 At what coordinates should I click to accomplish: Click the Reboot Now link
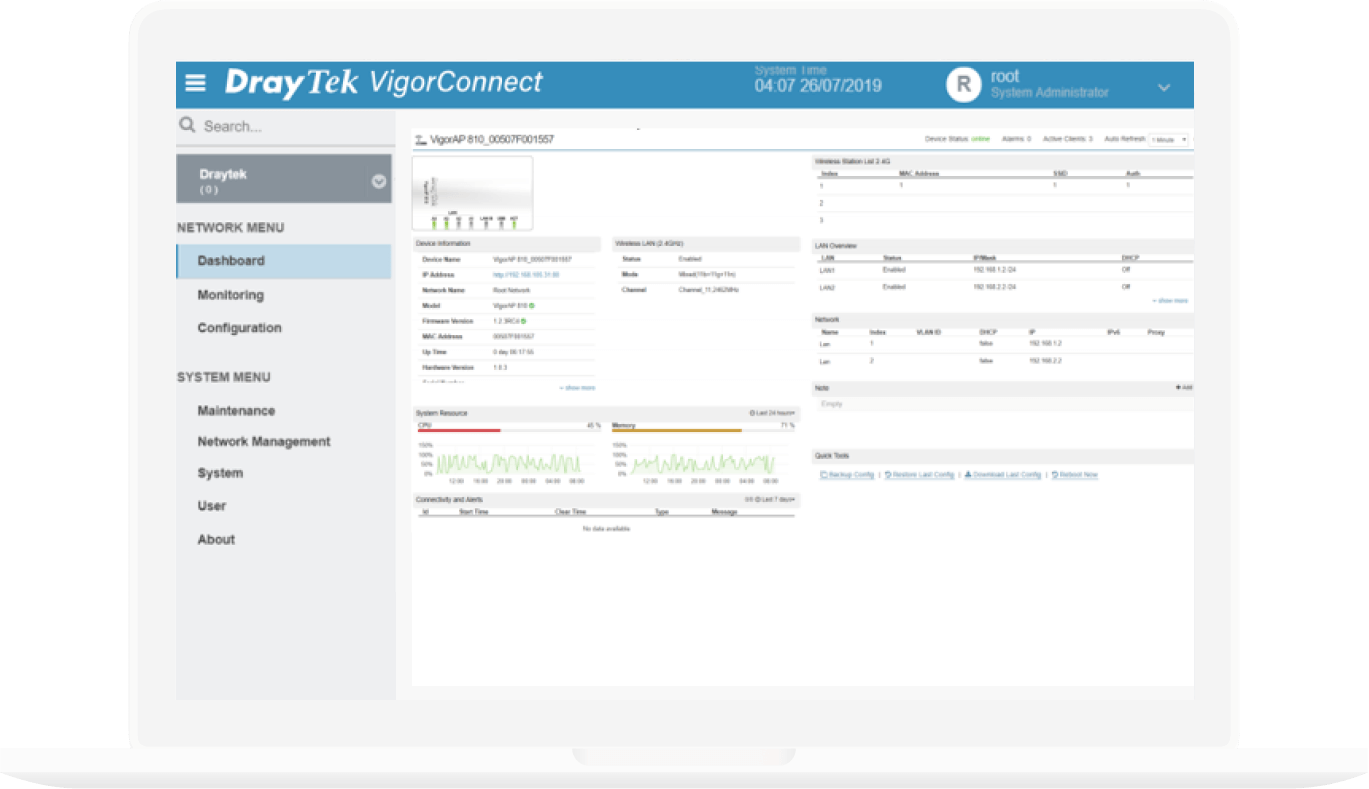(x=1075, y=475)
